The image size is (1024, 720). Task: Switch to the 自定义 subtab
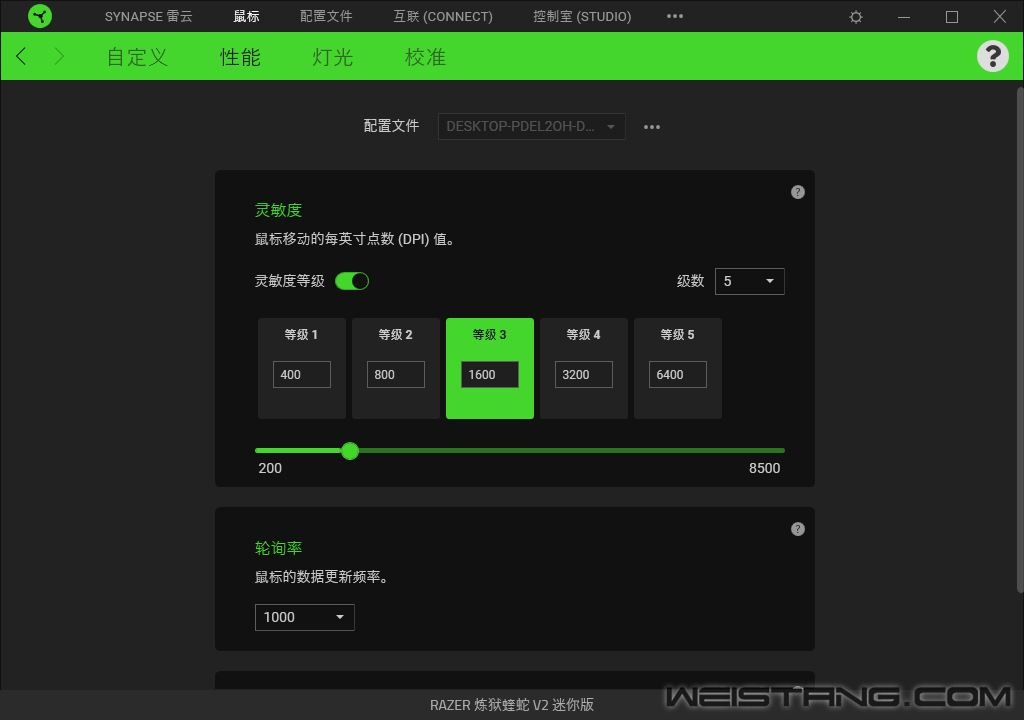(x=137, y=57)
